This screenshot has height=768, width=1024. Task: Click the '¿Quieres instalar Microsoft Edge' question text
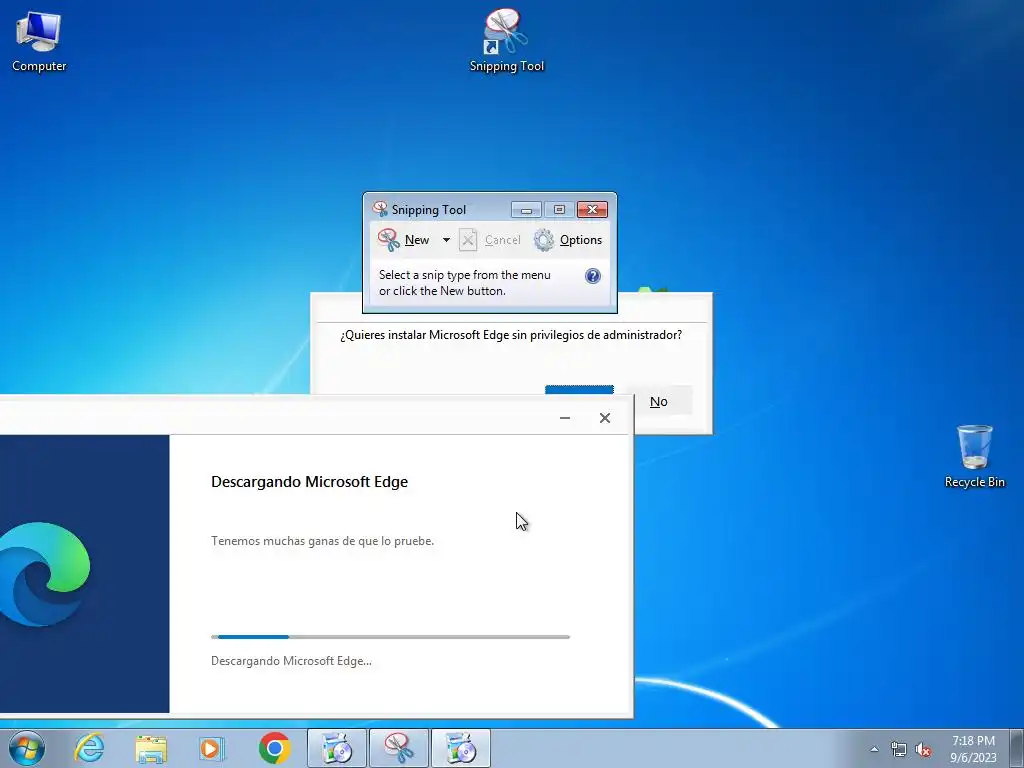511,335
